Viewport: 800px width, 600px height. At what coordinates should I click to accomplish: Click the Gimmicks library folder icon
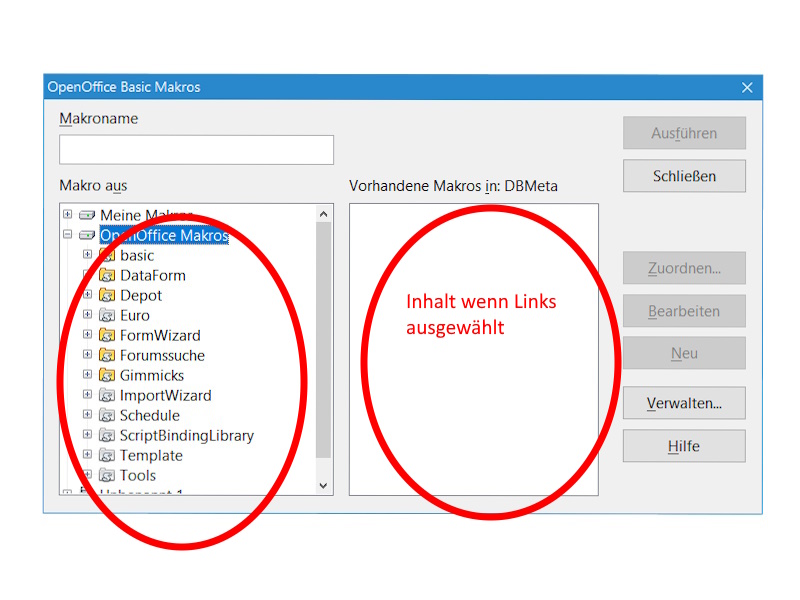[x=107, y=375]
